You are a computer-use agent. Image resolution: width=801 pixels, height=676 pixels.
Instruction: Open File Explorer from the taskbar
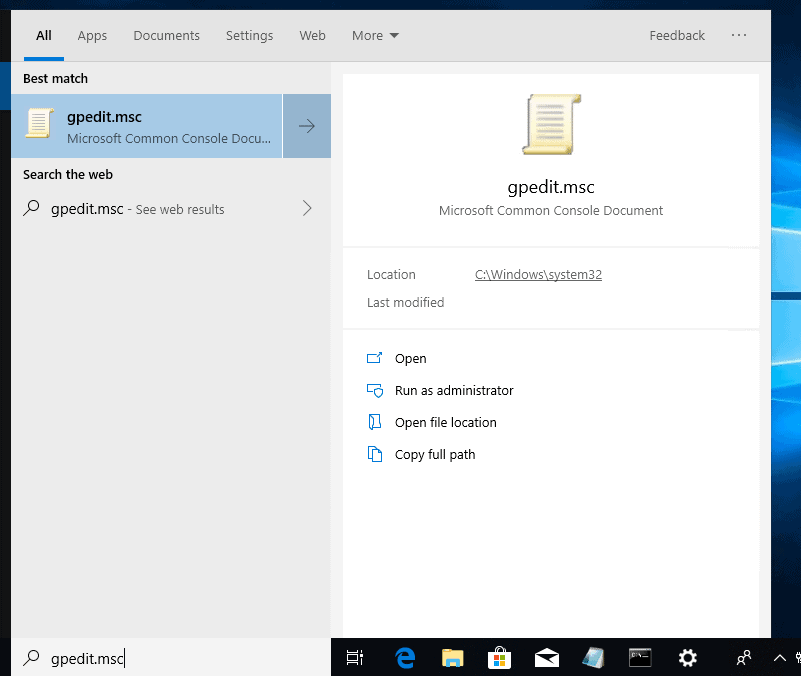[x=453, y=658]
